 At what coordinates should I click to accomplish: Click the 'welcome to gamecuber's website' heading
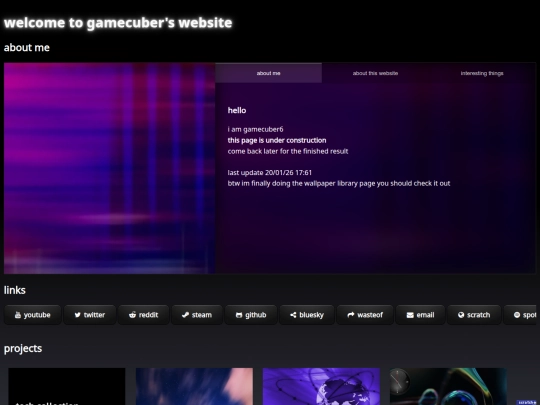[118, 23]
